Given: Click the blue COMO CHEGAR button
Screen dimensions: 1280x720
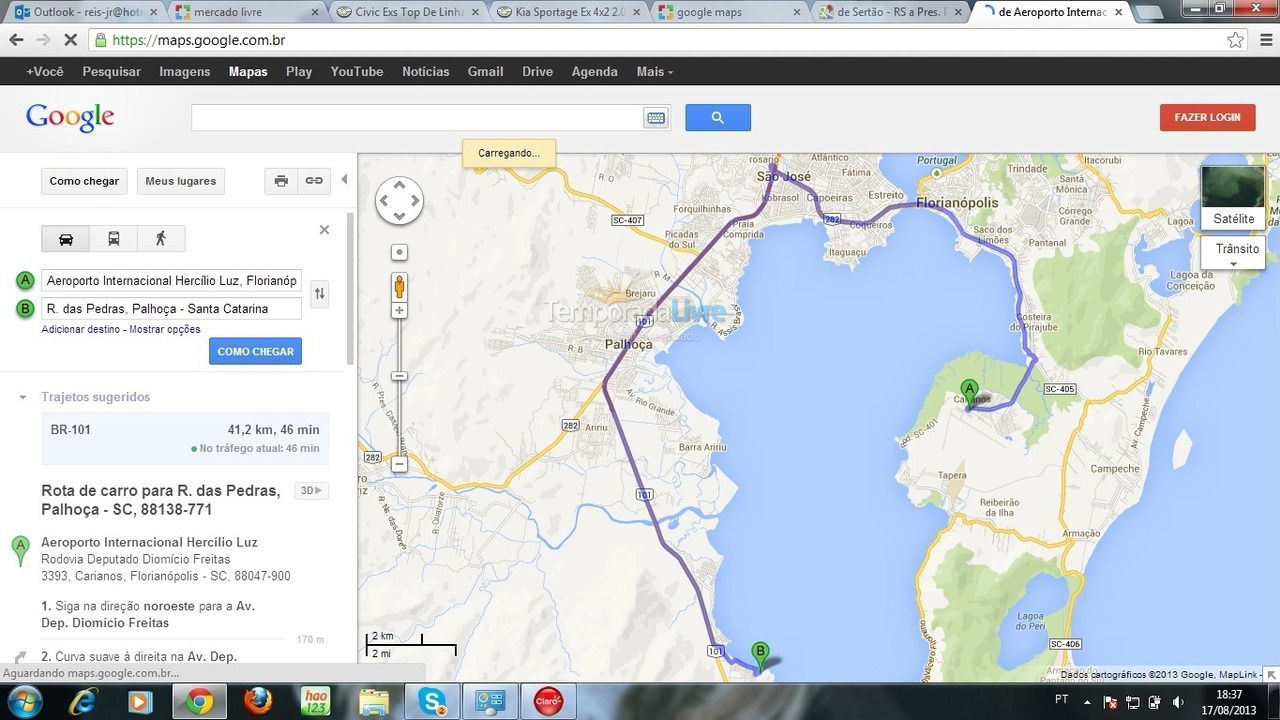Looking at the screenshot, I should (x=255, y=351).
